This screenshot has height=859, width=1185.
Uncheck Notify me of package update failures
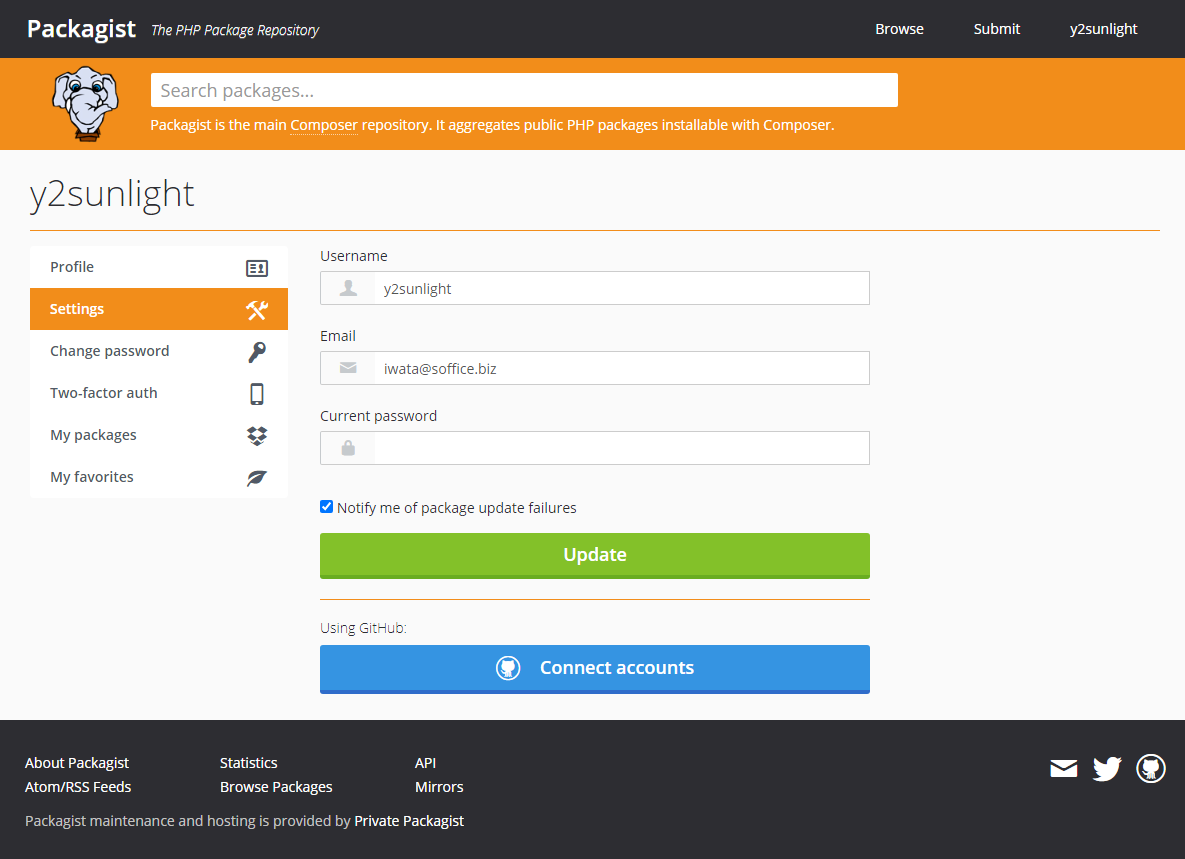point(326,507)
